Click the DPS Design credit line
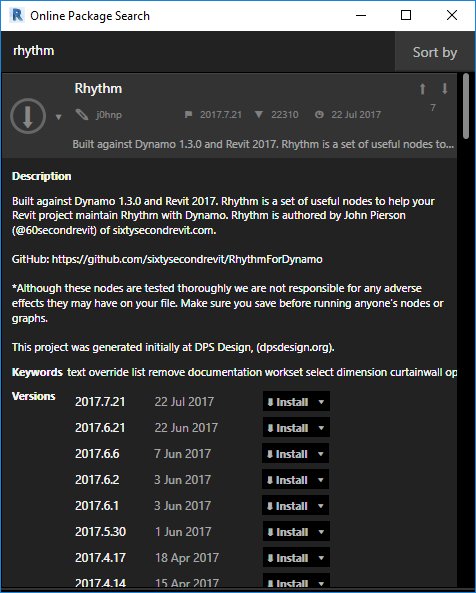 173,348
